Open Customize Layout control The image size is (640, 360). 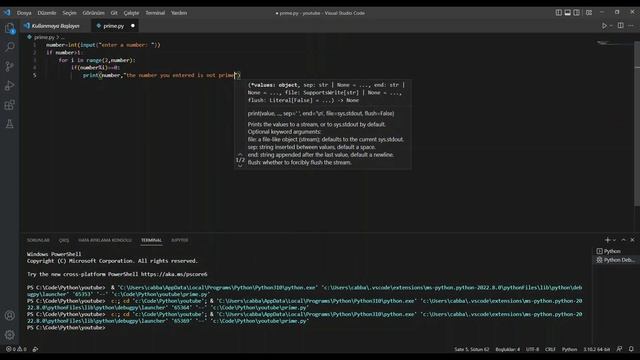tap(589, 13)
